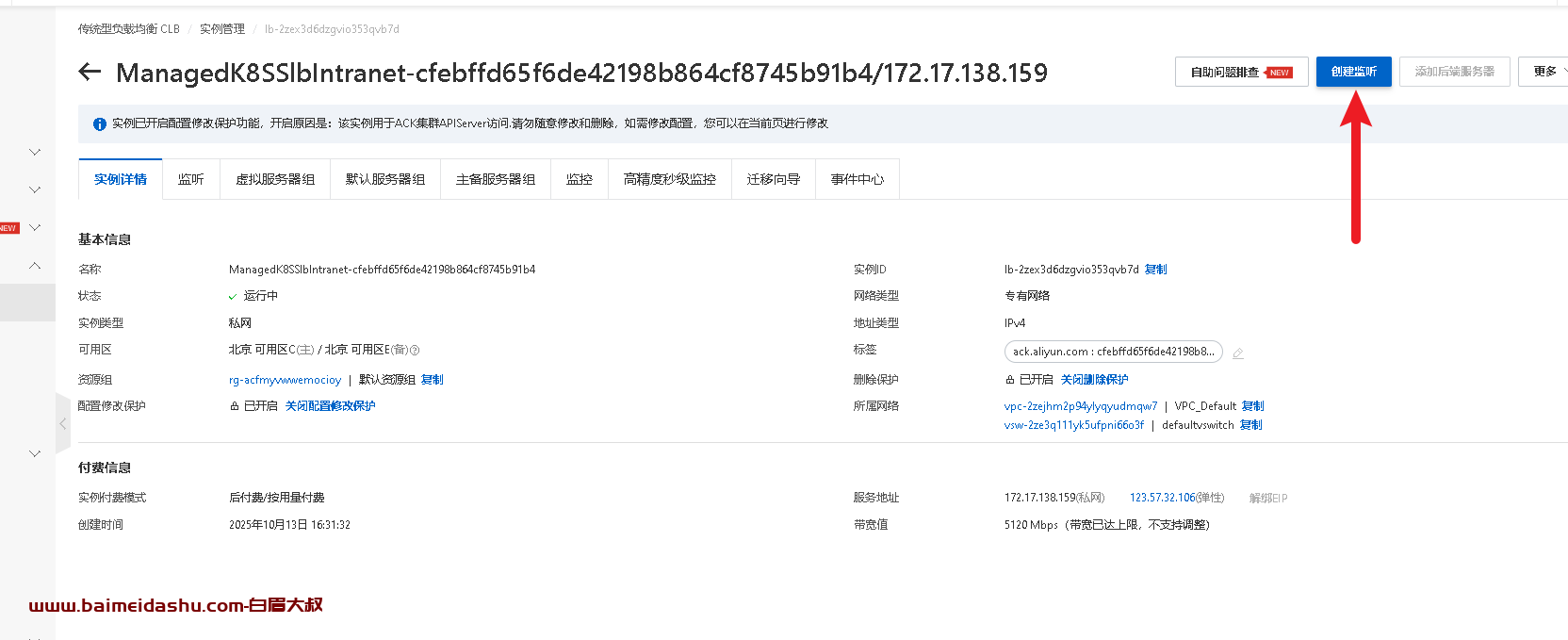Click the ack.aliyun.com tag label
This screenshot has width=1568, height=640.
click(1113, 352)
